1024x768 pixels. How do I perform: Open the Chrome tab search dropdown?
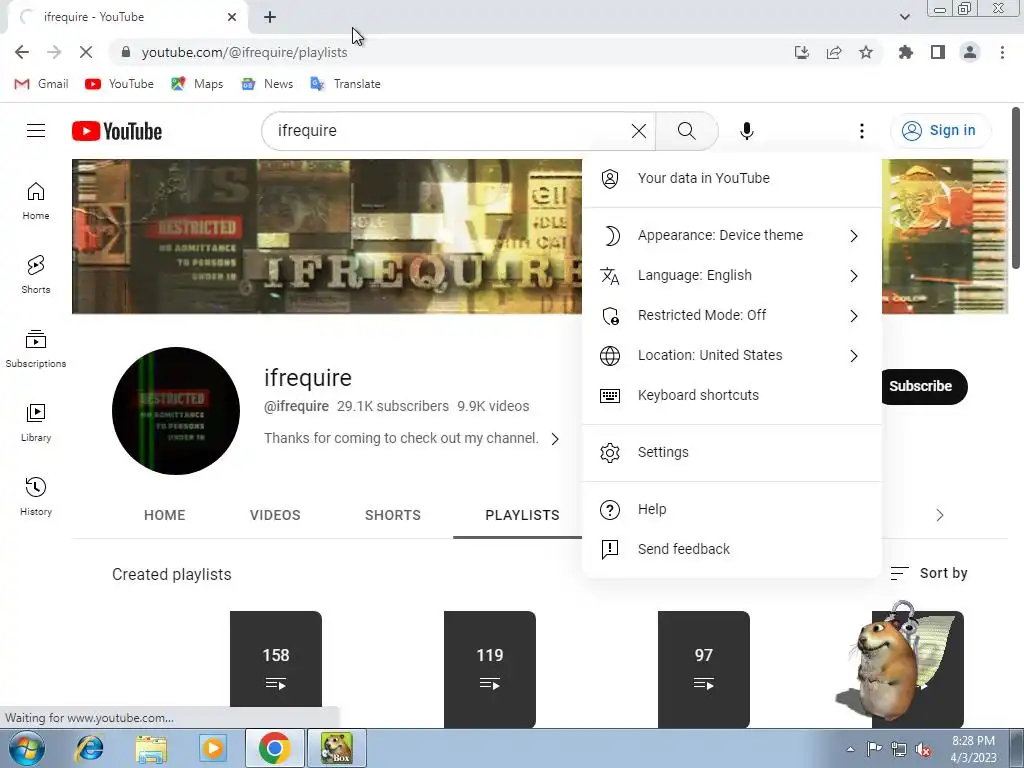[x=904, y=17]
